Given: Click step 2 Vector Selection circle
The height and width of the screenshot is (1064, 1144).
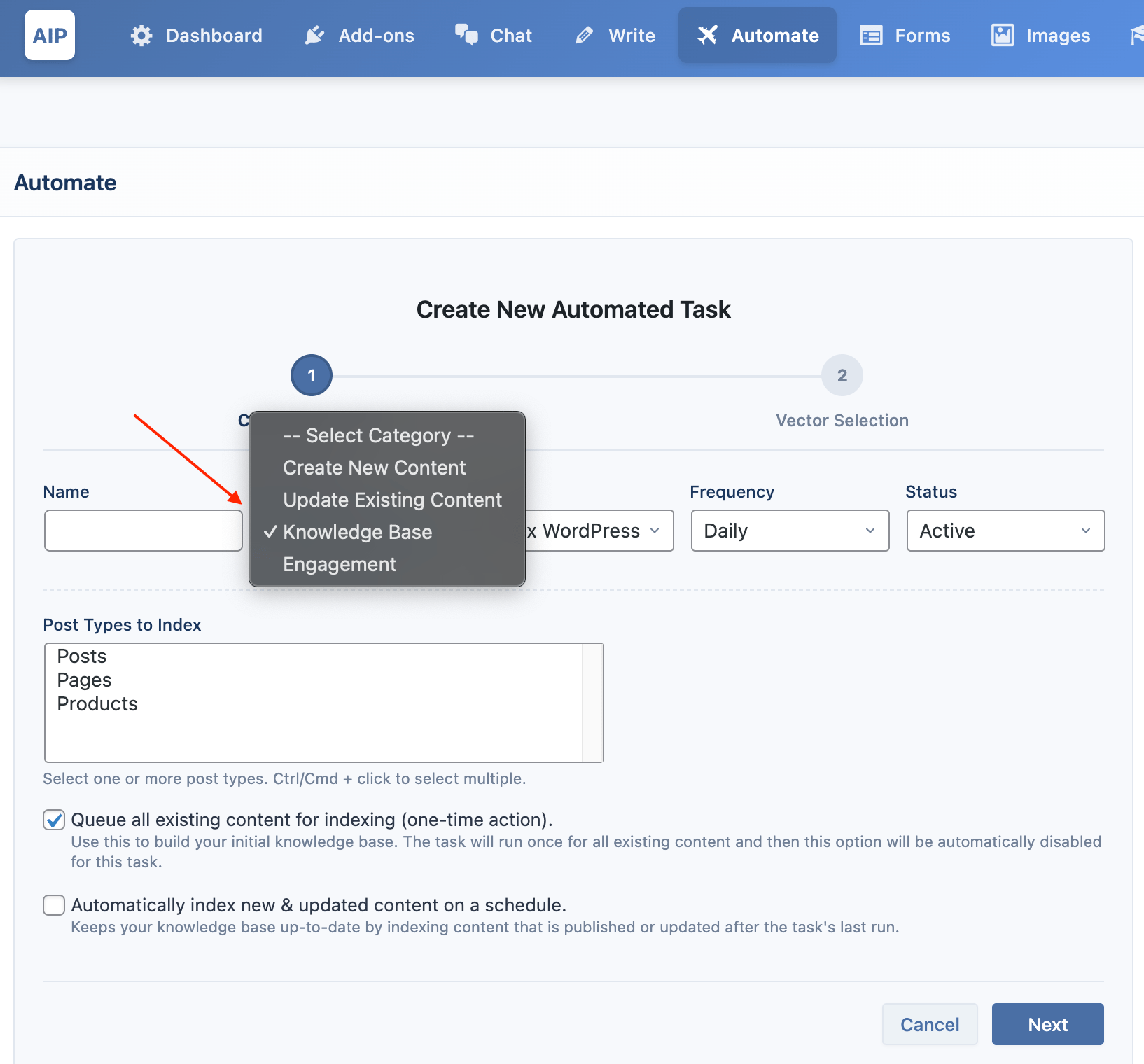Looking at the screenshot, I should click(x=842, y=375).
